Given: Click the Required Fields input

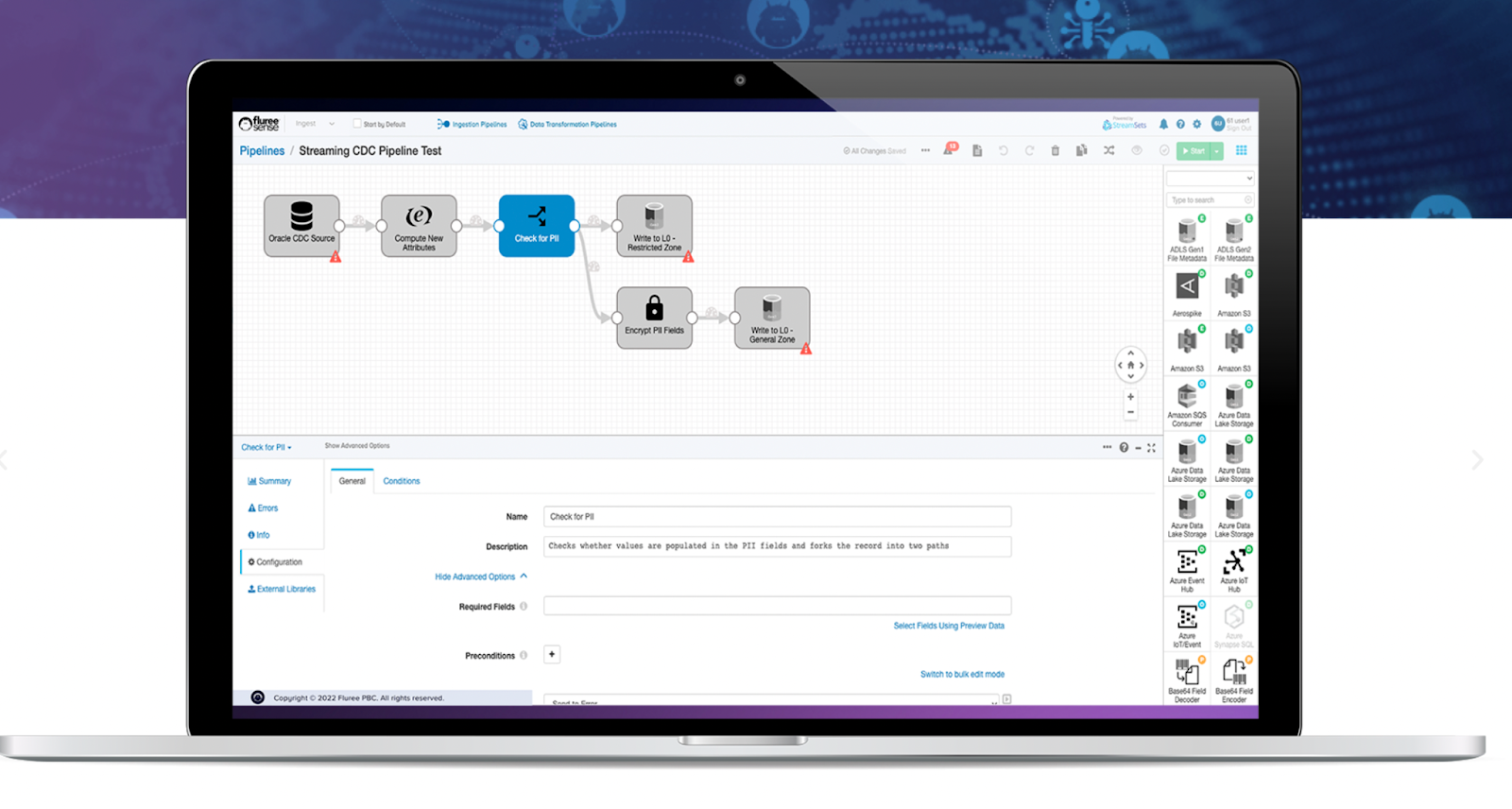Looking at the screenshot, I should [777, 606].
